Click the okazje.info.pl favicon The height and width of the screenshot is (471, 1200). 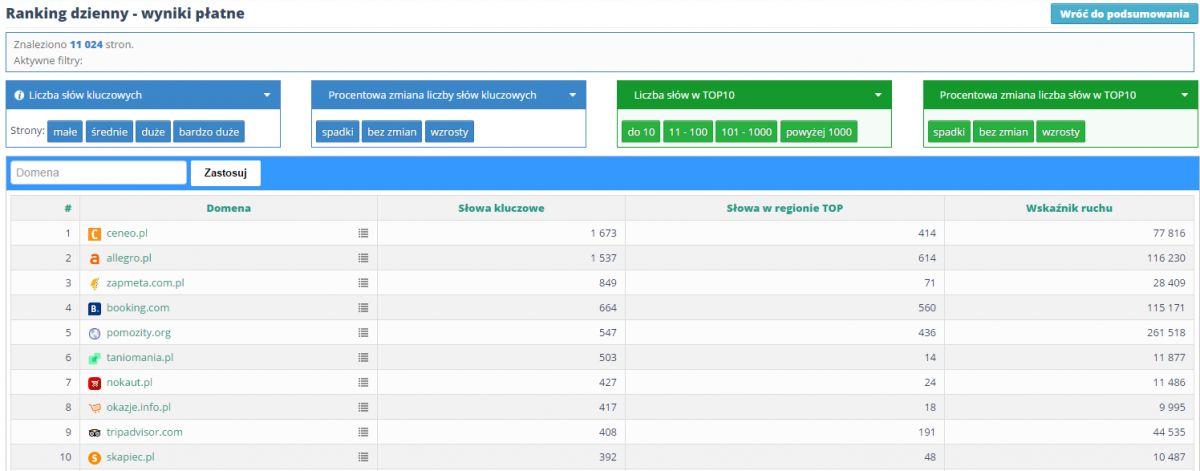click(95, 408)
